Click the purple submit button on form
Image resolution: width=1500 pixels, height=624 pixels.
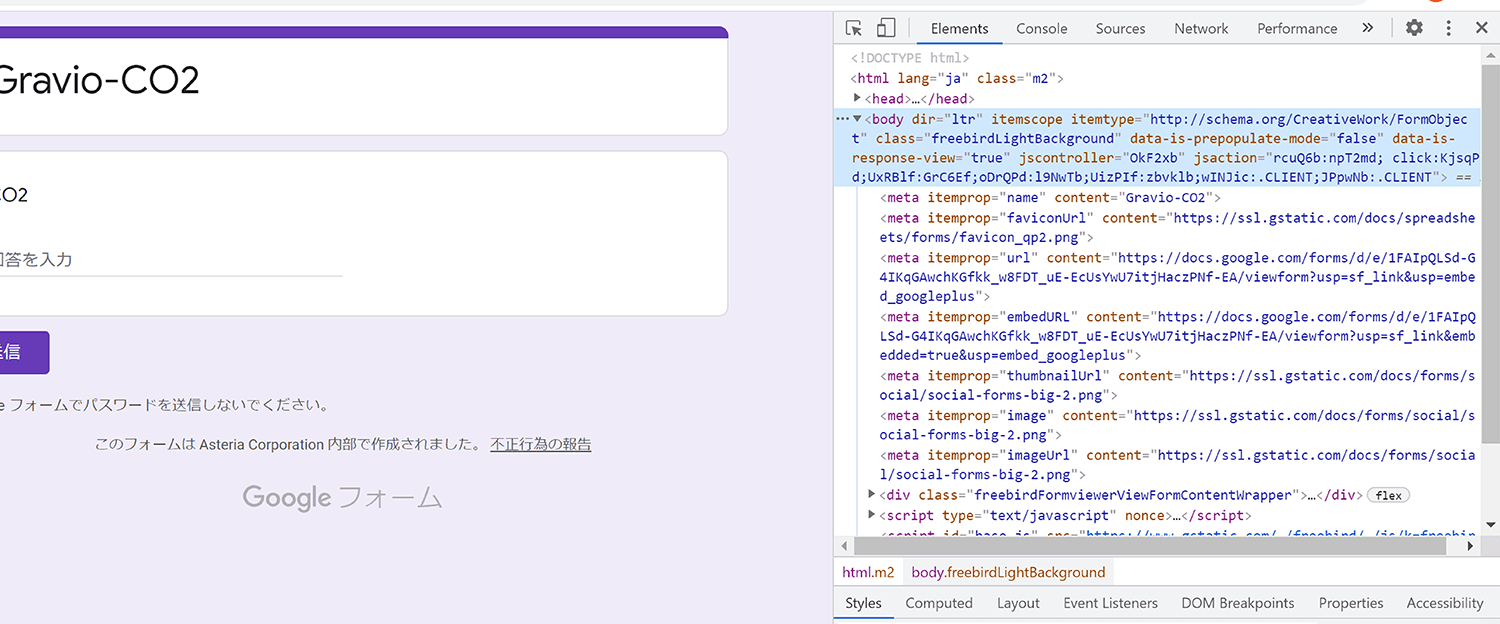click(24, 352)
